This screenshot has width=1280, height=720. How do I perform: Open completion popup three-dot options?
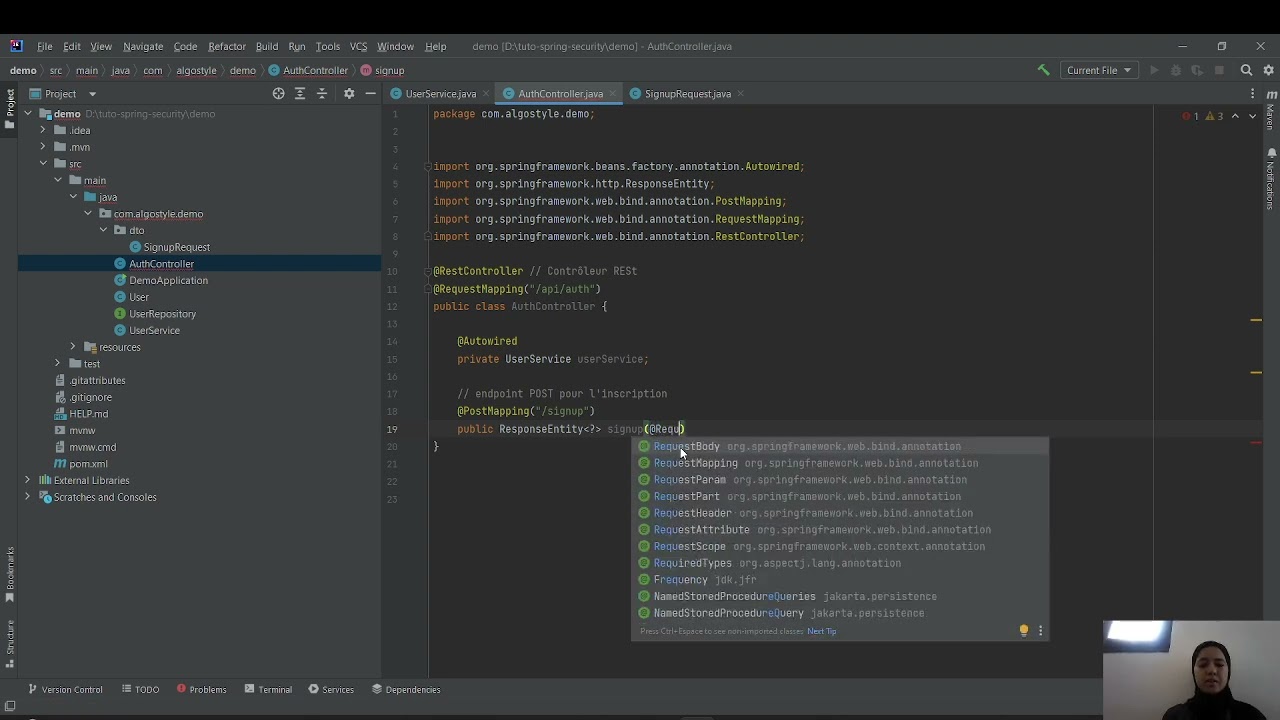[1040, 631]
